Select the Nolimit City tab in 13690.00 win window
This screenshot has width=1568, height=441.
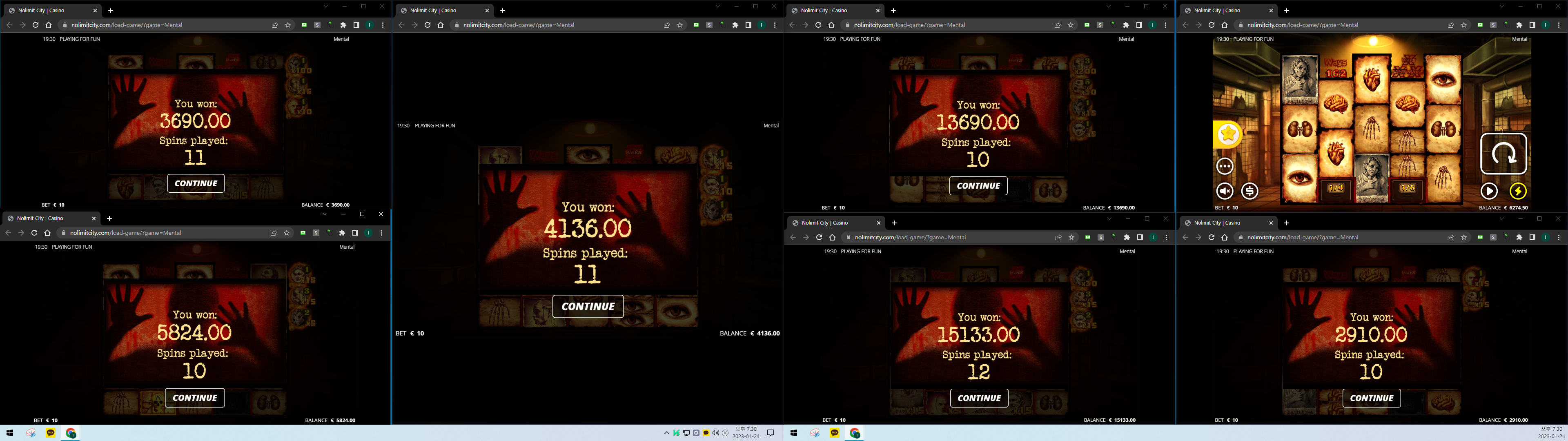835,10
